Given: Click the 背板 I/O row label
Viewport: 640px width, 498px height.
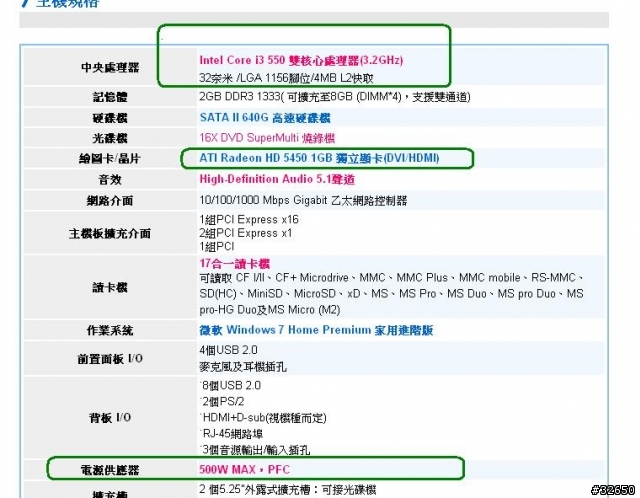Looking at the screenshot, I should coord(110,418).
